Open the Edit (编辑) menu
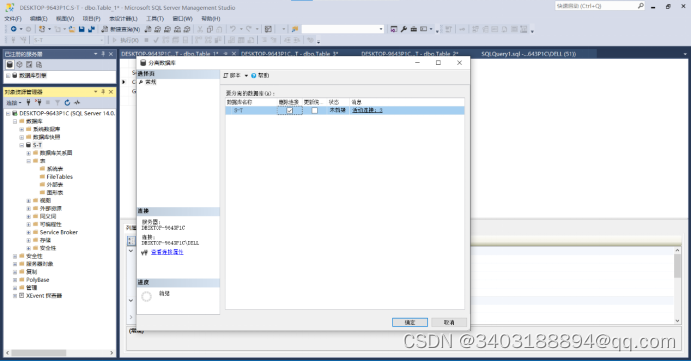Image resolution: width=691 pixels, height=361 pixels. click(38, 19)
